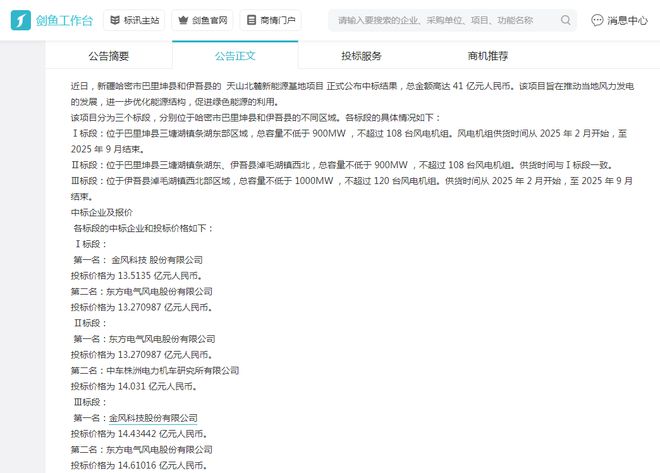This screenshot has width=660, height=473.
Task: Click the book icon beside 标讯主站
Action: [115, 20]
